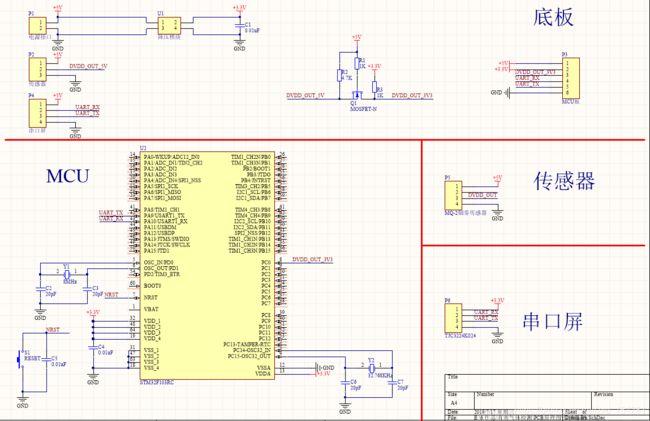
Task: Select the P1 power connector symbol
Action: click(38, 26)
